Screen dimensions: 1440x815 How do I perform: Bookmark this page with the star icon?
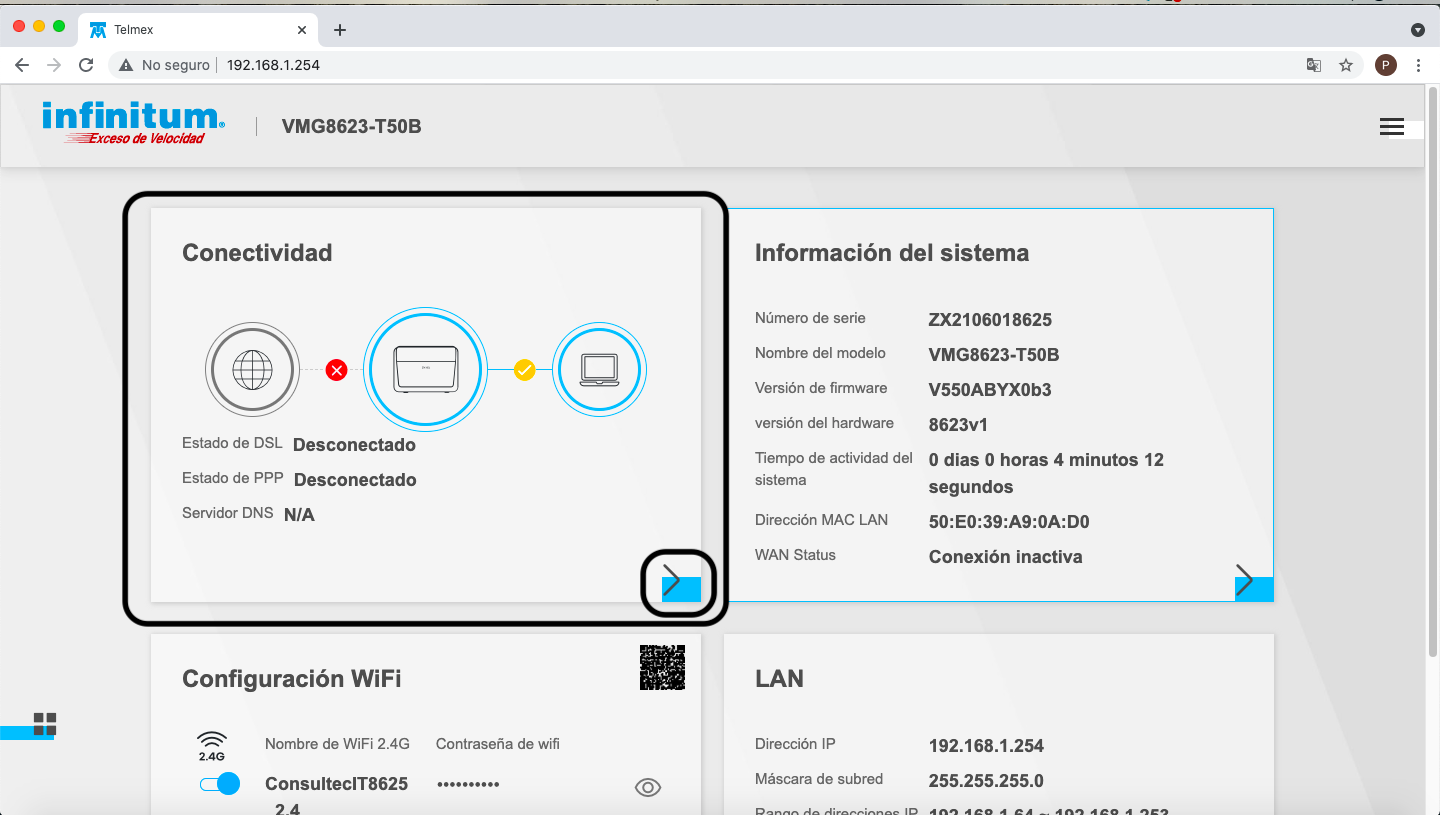(x=1346, y=65)
